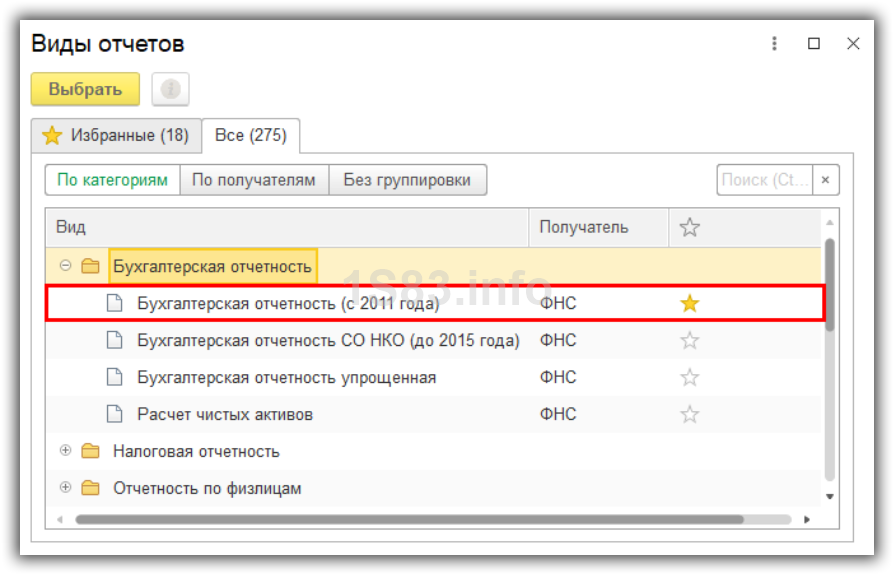Clear search with the × icon
This screenshot has height=575, width=894.
(826, 180)
